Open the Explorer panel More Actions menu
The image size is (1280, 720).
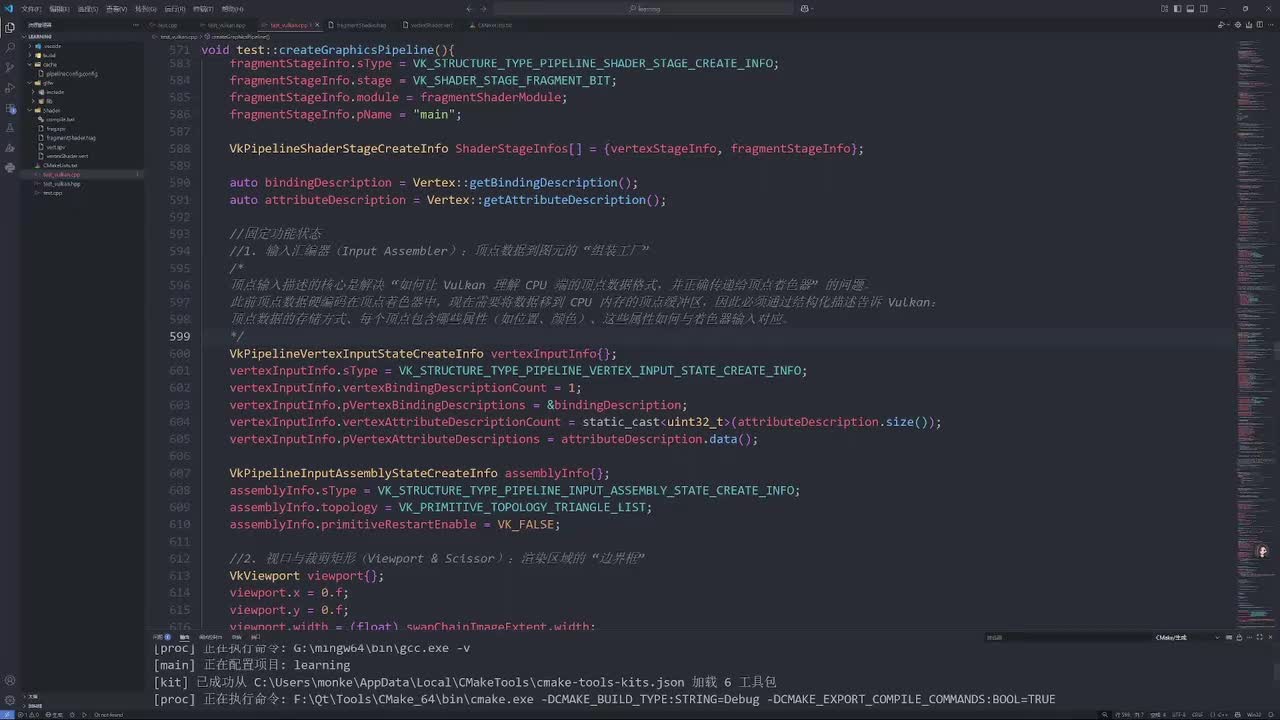click(136, 24)
